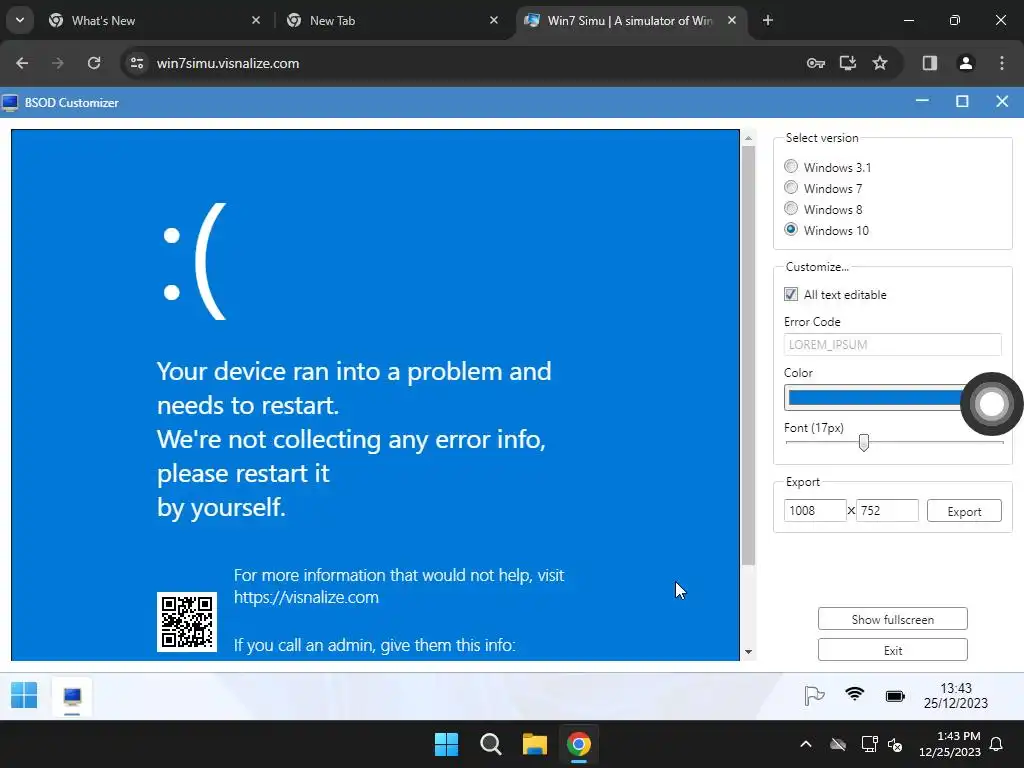Open a new browser tab with plus
This screenshot has height=768, width=1024.
tap(768, 20)
